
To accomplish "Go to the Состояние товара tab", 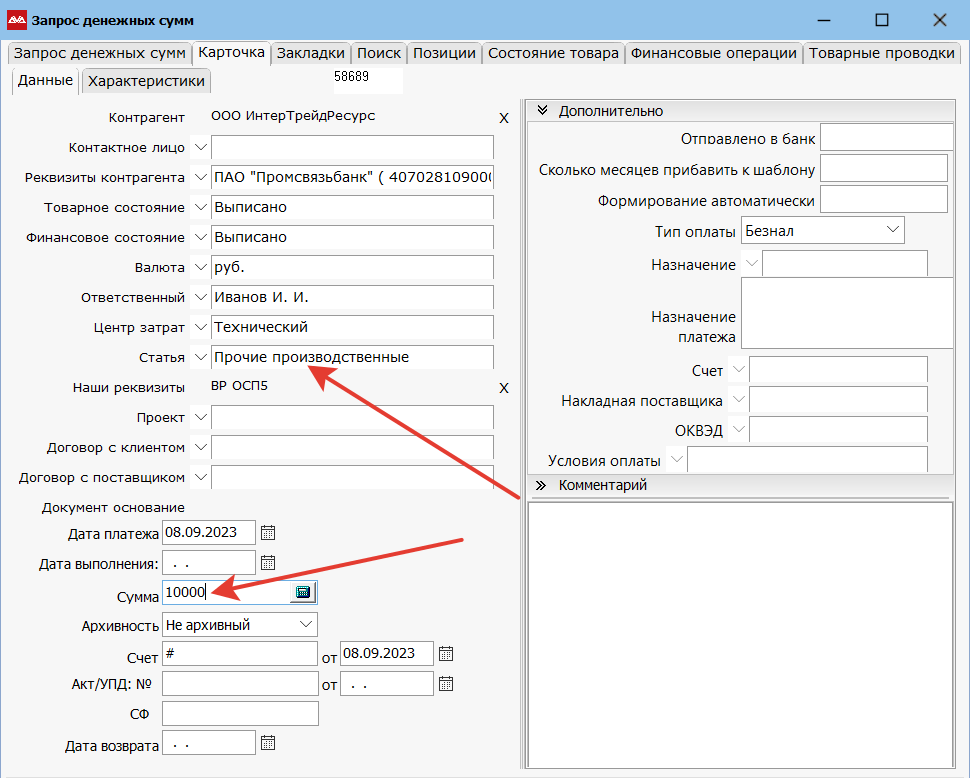I will pos(553,54).
